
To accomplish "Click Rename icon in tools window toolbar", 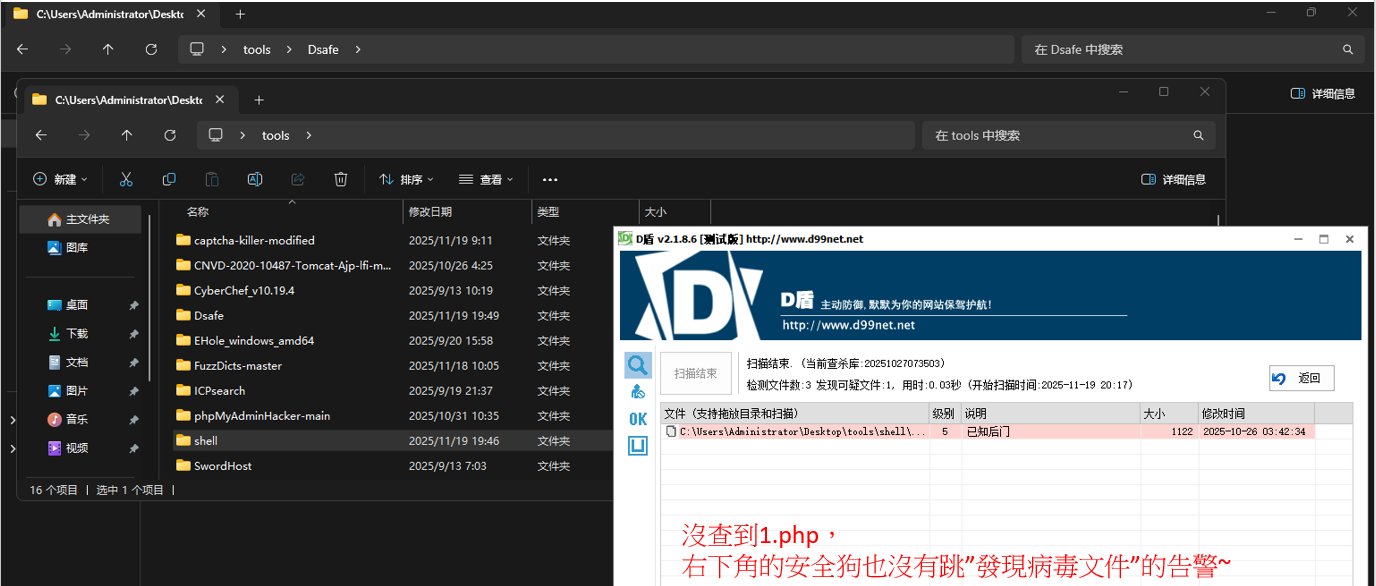I will point(255,179).
